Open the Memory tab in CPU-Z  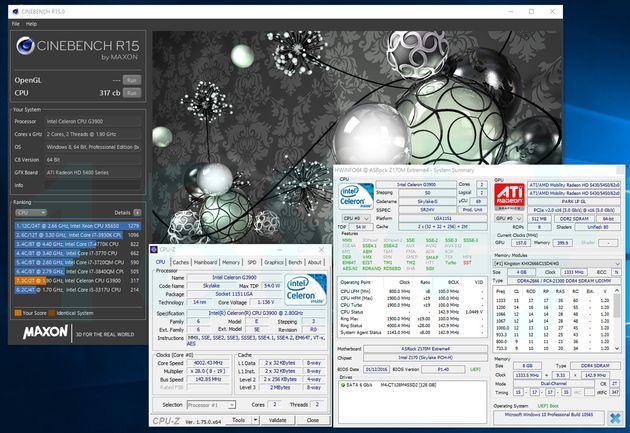pos(231,262)
